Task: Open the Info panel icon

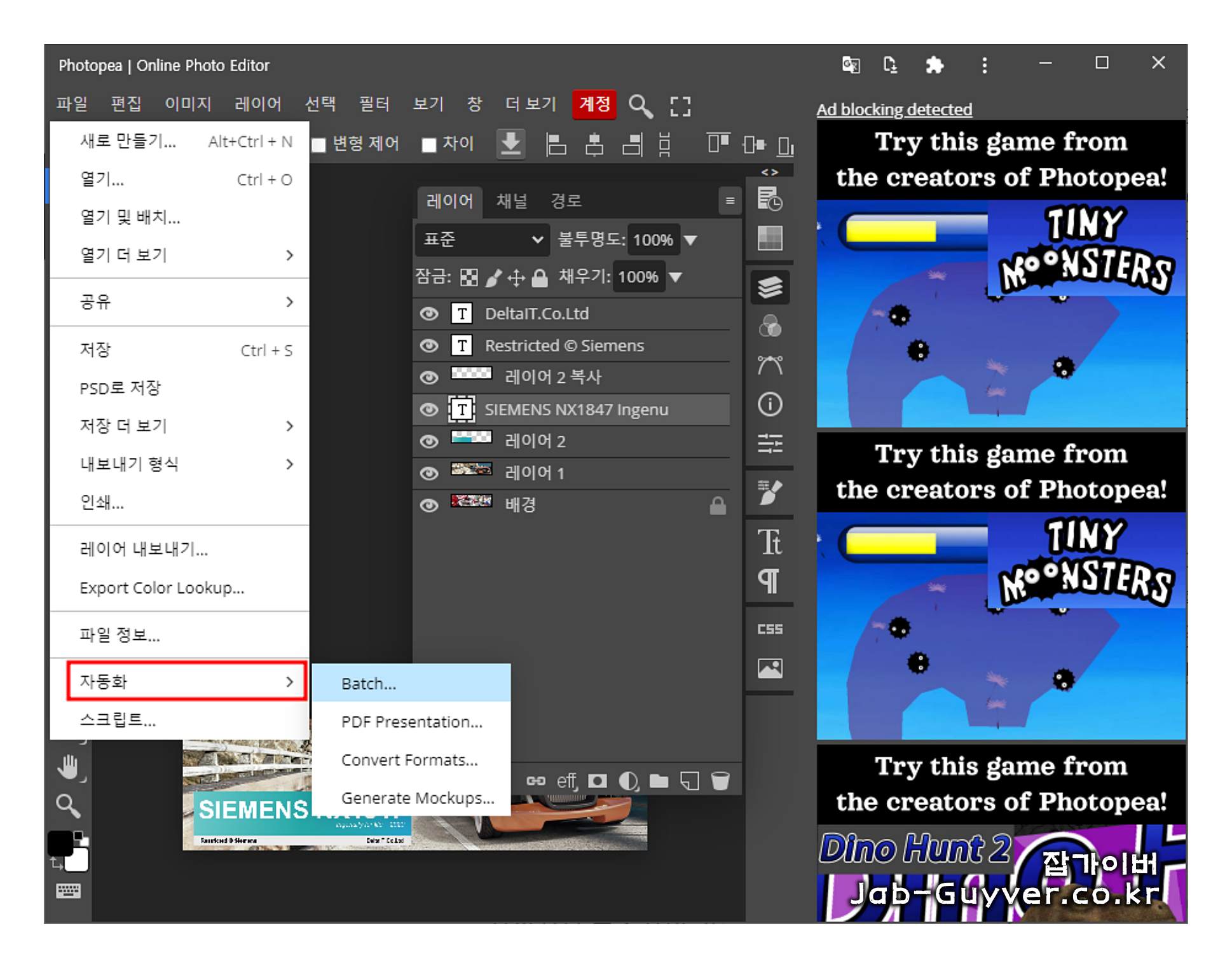Action: click(x=769, y=404)
